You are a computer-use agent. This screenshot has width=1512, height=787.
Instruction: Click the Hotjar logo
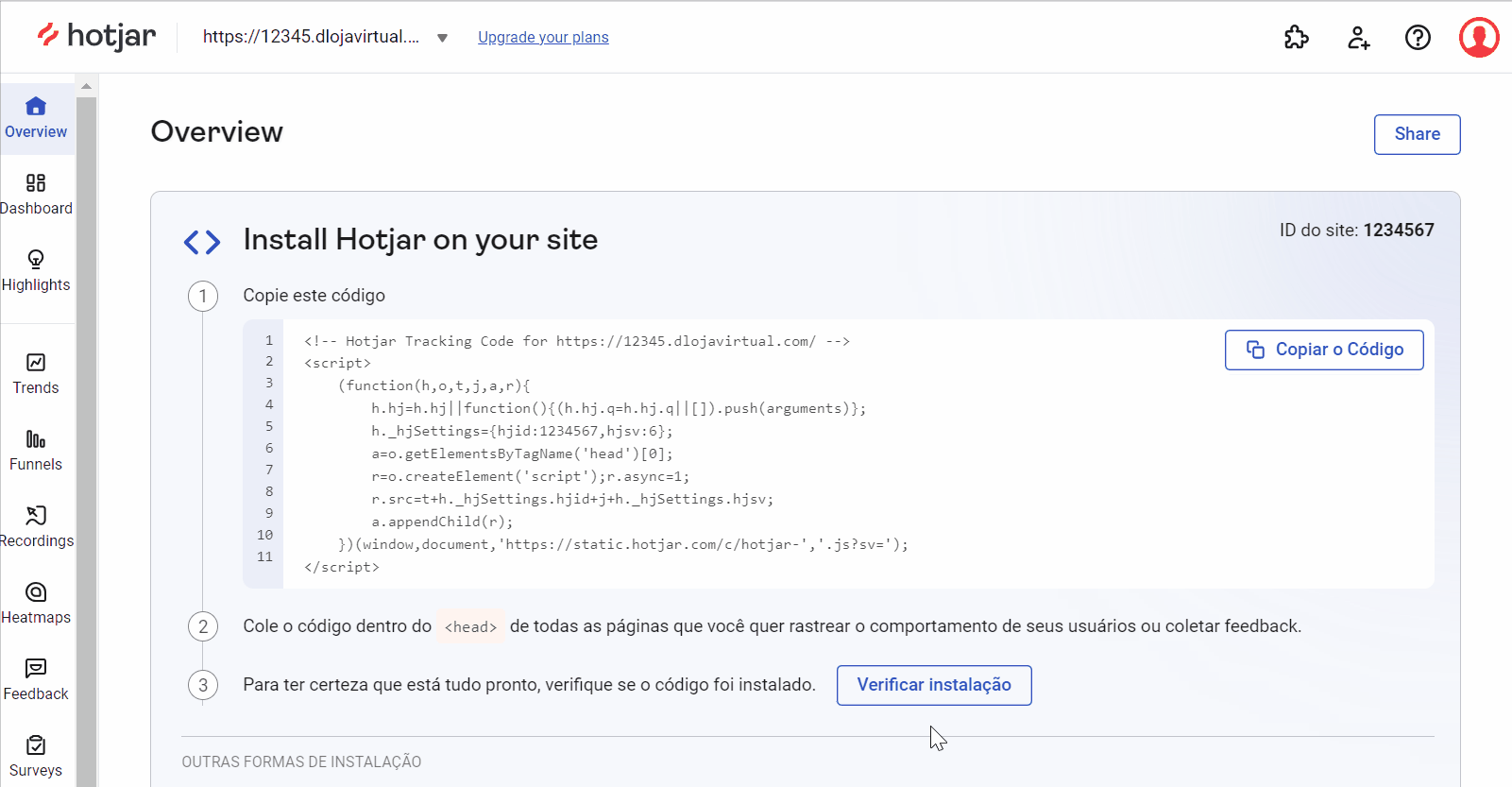click(96, 36)
